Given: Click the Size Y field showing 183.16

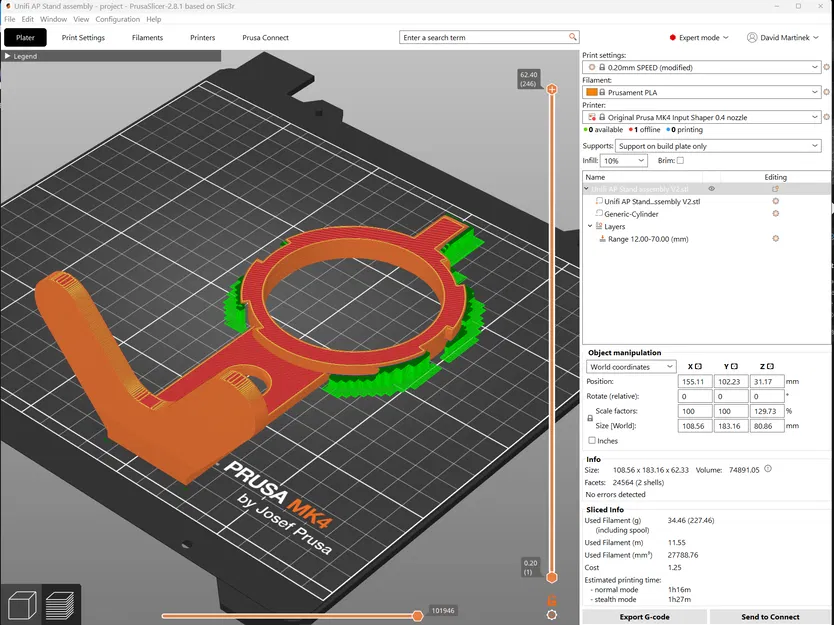Looking at the screenshot, I should point(731,426).
